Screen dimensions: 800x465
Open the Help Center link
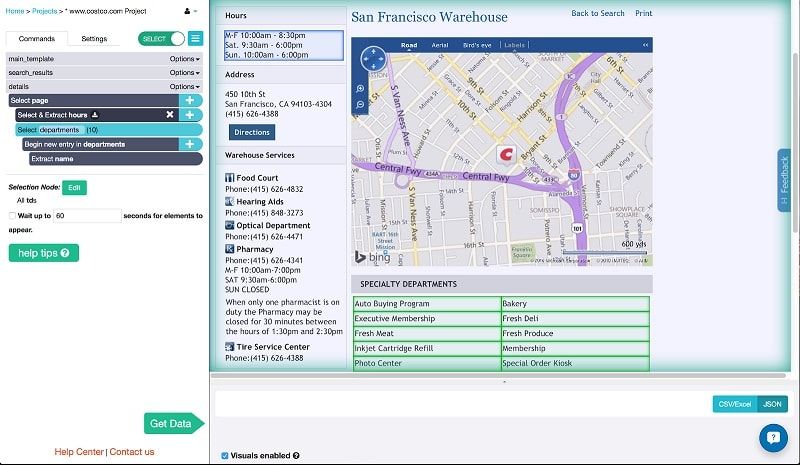(x=79, y=452)
